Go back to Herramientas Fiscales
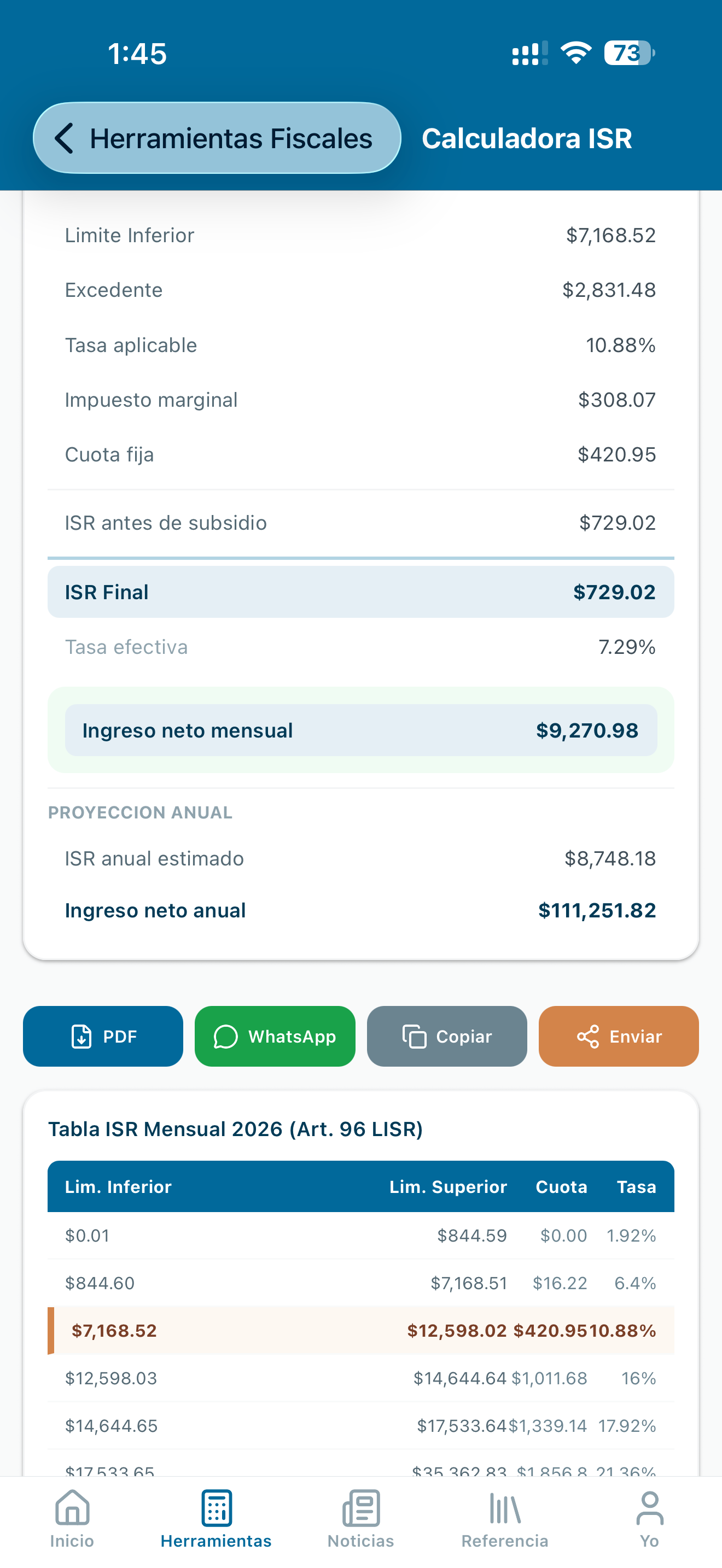 tap(217, 138)
